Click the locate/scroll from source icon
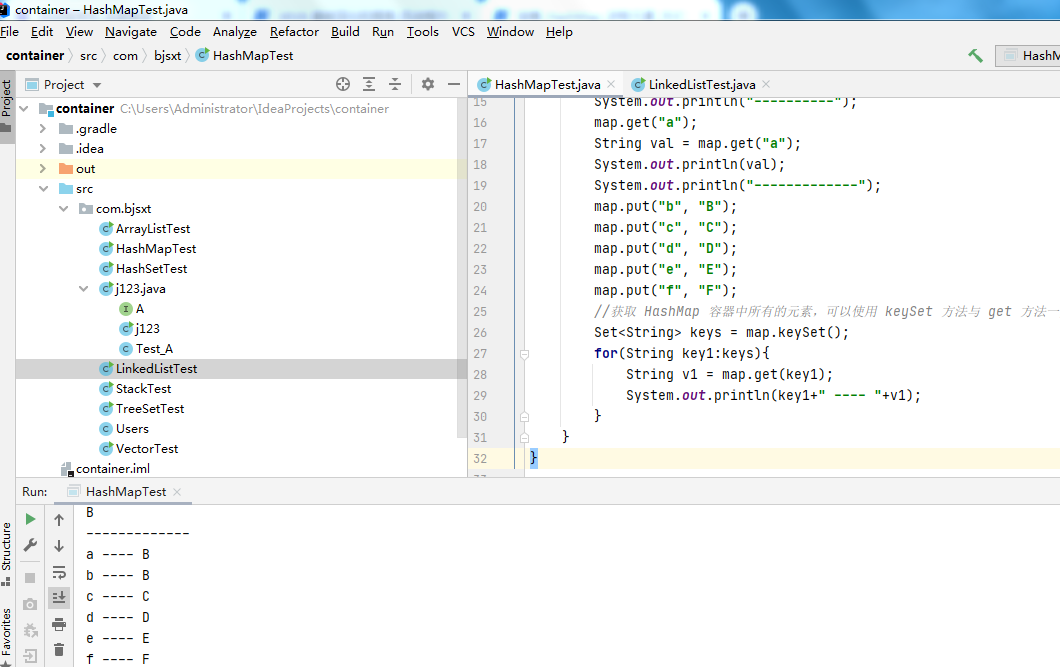Screen dimensions: 1060x667 pos(343,84)
